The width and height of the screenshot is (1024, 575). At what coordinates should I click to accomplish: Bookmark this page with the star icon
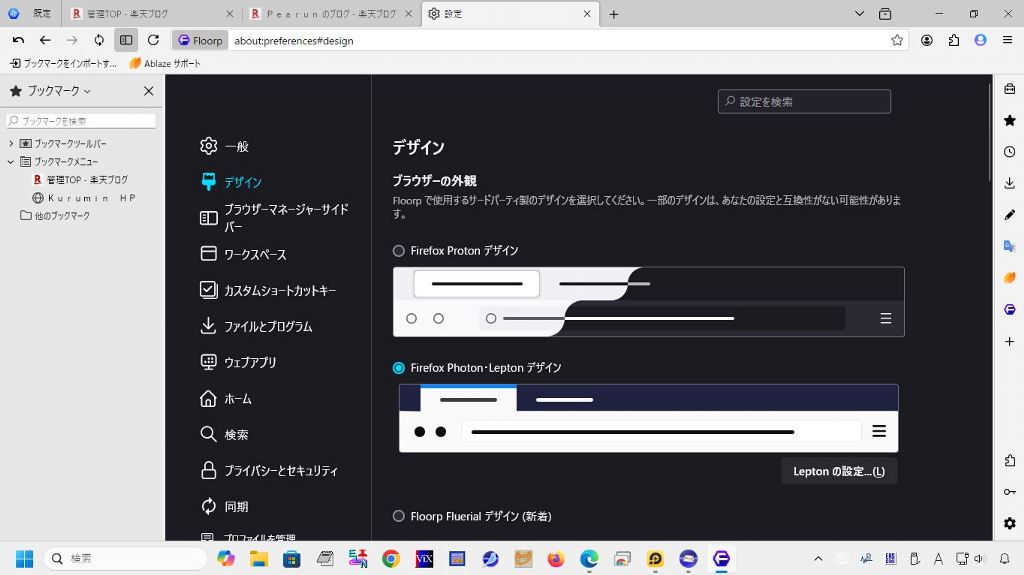(x=897, y=40)
